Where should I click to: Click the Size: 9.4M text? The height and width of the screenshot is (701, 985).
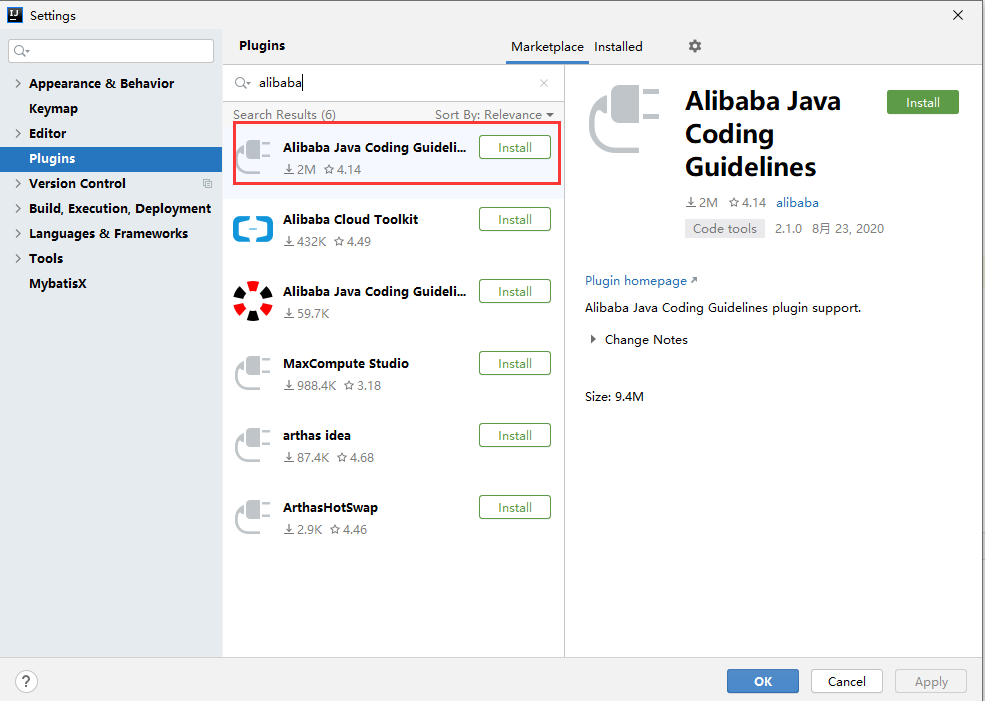click(x=614, y=396)
